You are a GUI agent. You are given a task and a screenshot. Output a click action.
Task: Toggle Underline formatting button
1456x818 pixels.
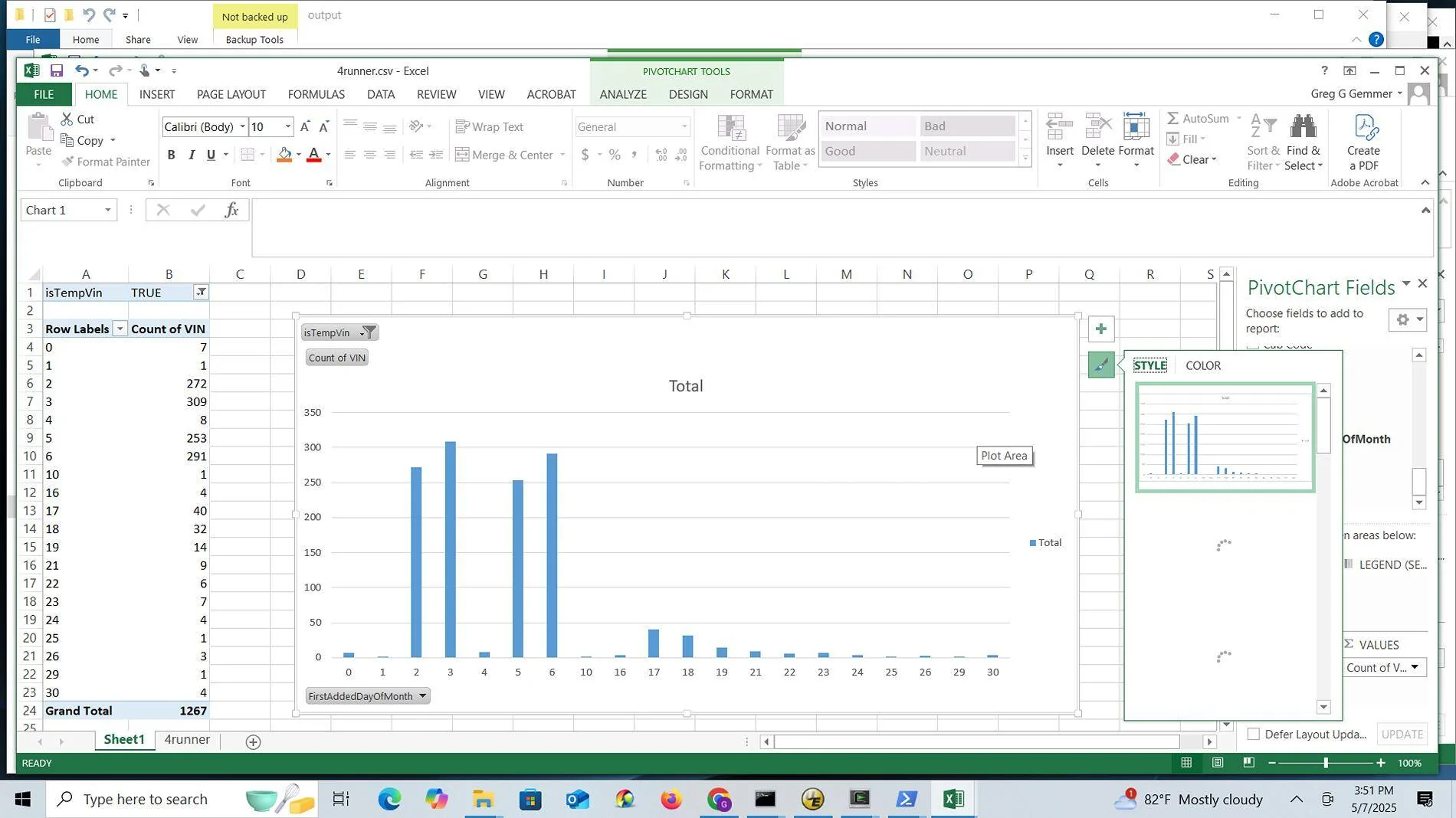211,155
